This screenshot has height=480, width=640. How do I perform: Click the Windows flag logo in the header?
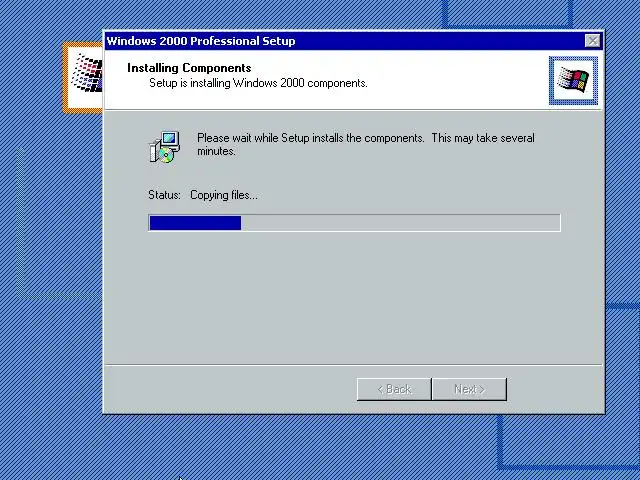pyautogui.click(x=573, y=80)
